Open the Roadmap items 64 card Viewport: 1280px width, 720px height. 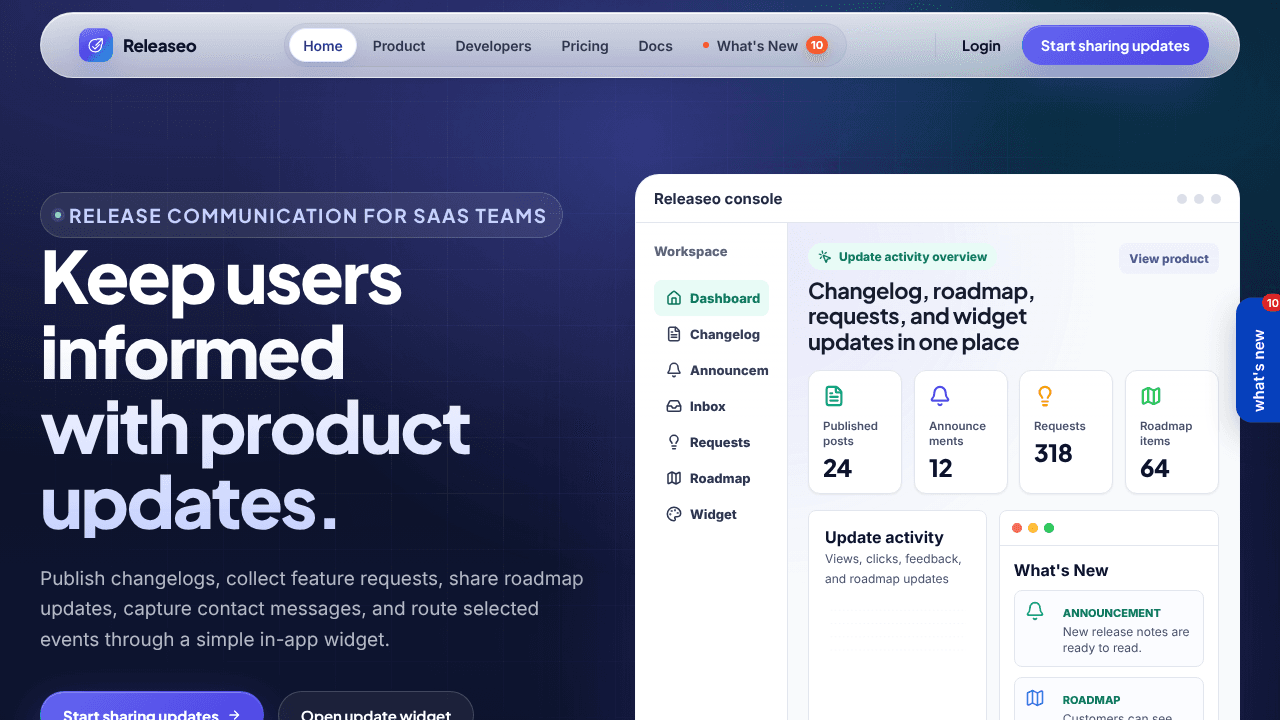tap(1172, 432)
